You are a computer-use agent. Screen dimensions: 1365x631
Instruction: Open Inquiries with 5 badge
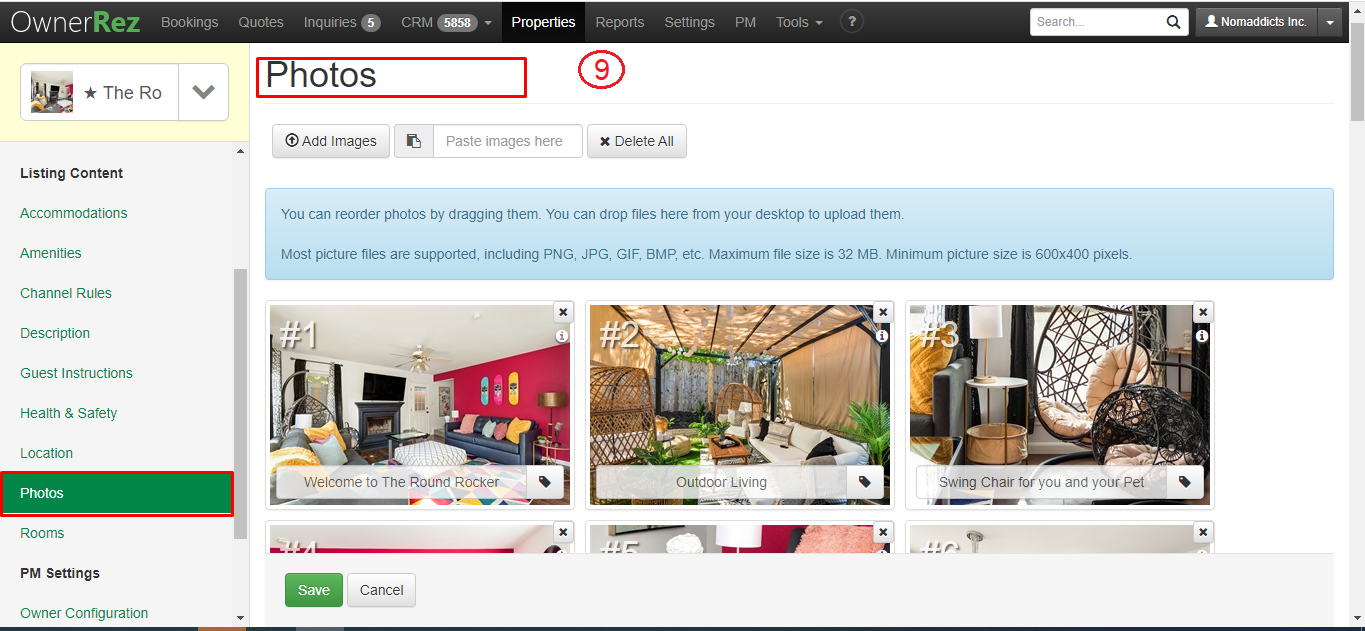coord(342,22)
